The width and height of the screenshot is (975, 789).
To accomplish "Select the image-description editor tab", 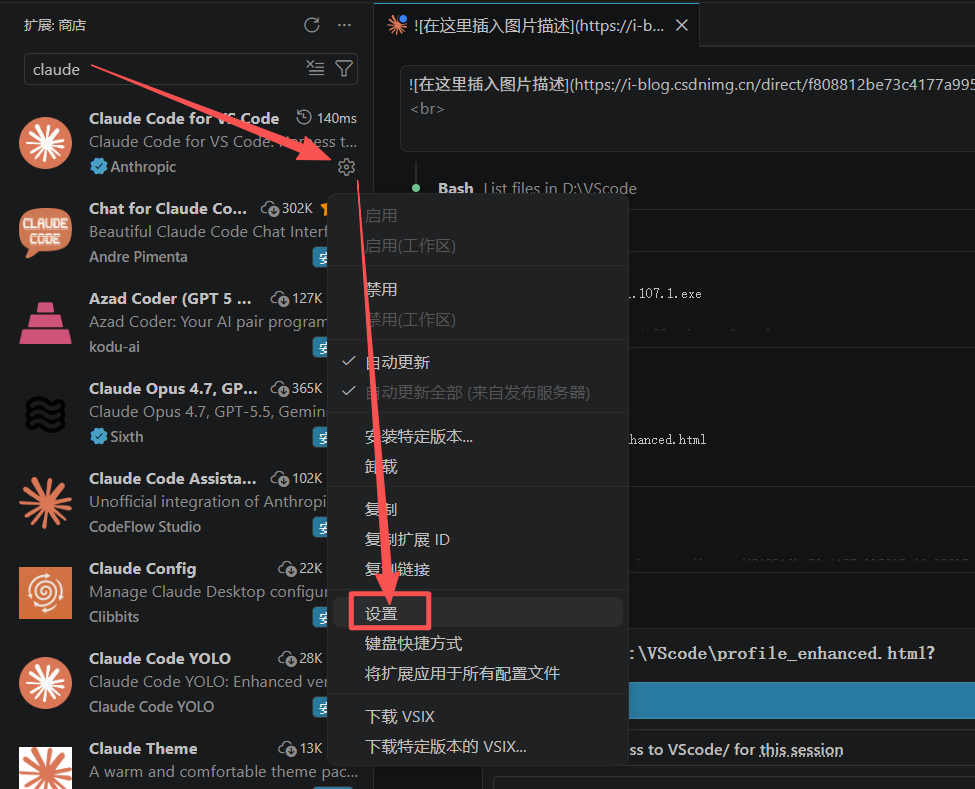I will (x=538, y=25).
